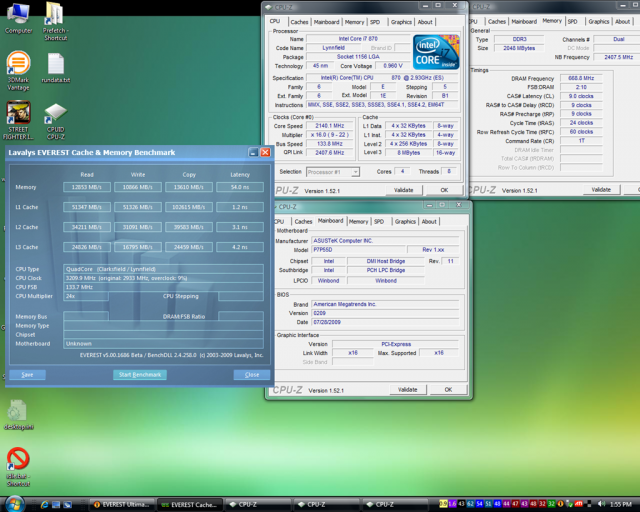
Task: Select the Prefetch - Shortcut folder icon
Action: (x=56, y=21)
